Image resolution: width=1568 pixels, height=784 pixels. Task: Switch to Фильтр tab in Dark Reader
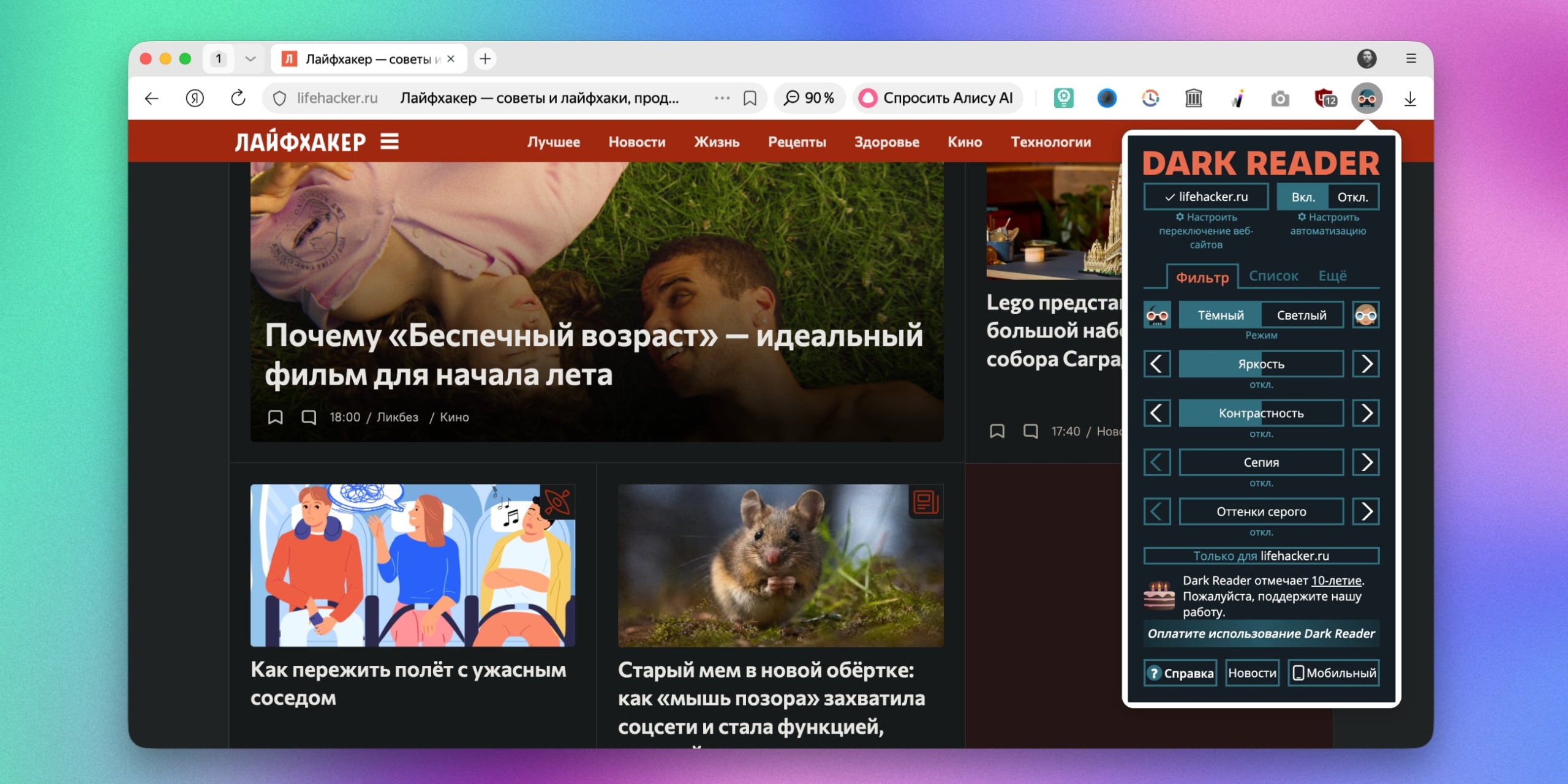point(1202,277)
